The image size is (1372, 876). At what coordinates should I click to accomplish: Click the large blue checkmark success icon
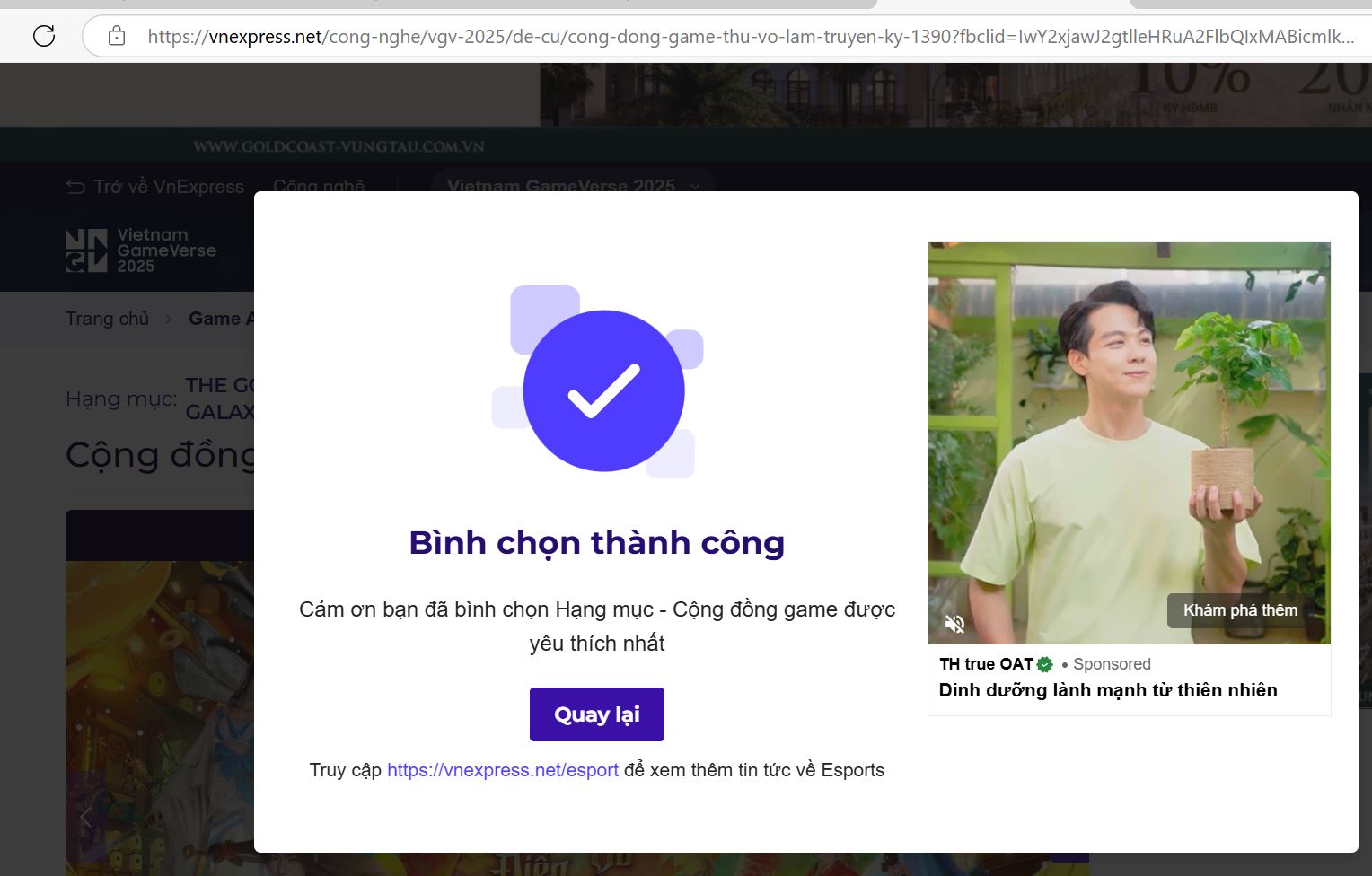603,390
